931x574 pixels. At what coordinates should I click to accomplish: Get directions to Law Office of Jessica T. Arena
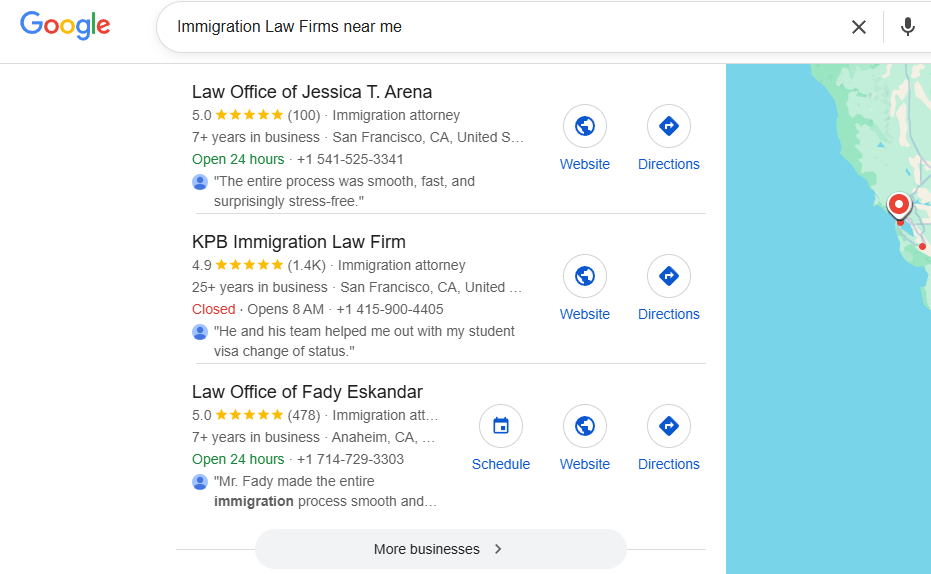tap(669, 127)
